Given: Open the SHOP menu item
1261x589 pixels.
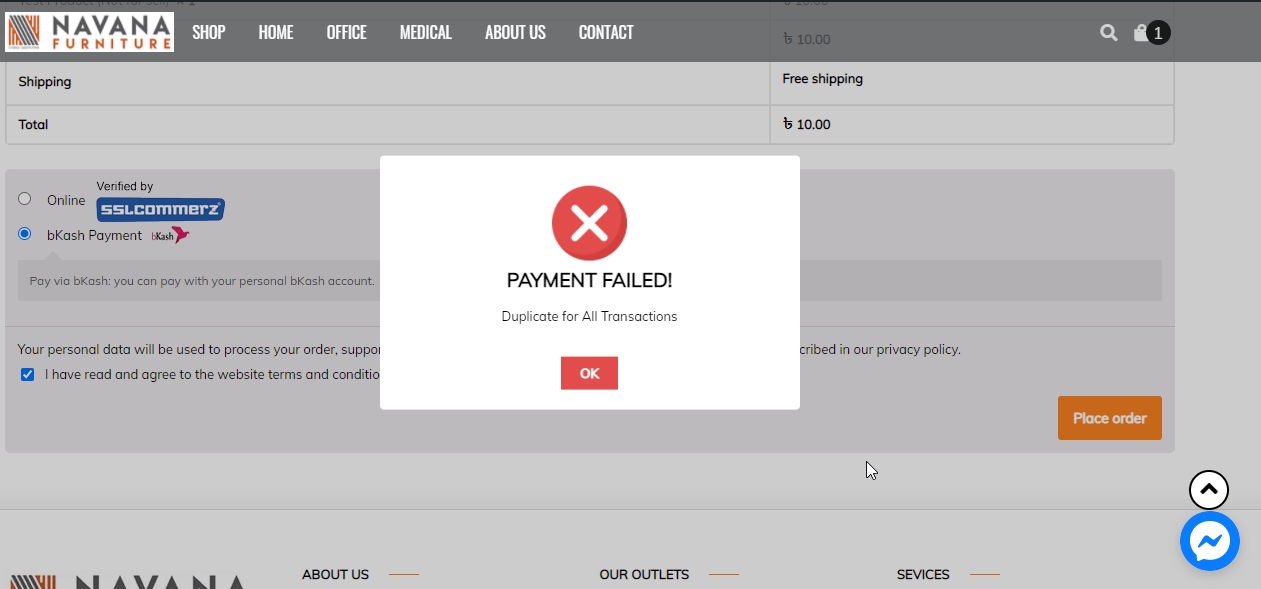Looking at the screenshot, I should click(x=209, y=33).
